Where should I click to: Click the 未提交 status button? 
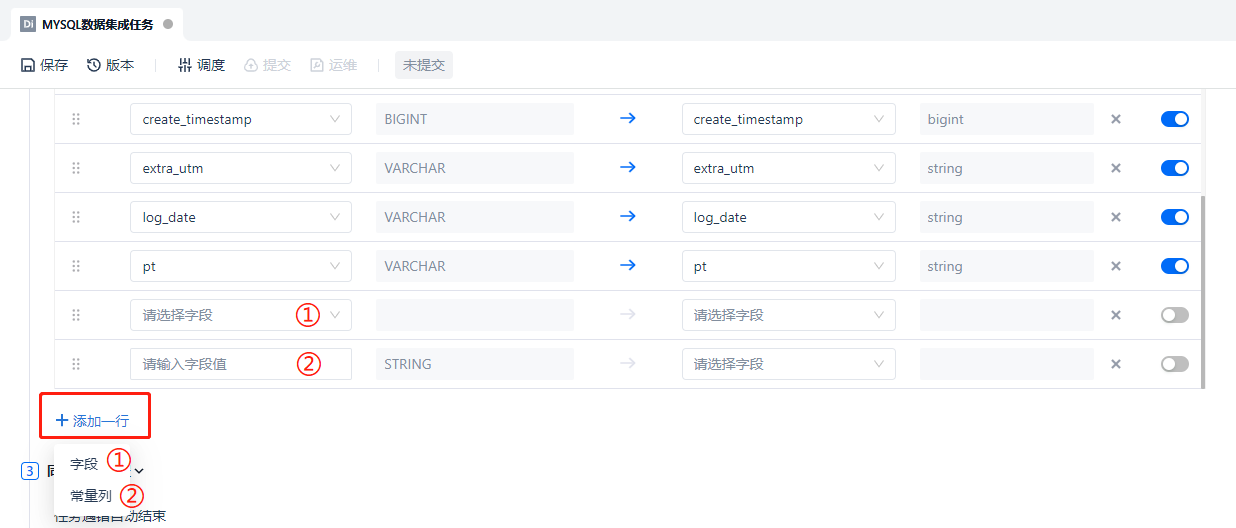(x=423, y=65)
